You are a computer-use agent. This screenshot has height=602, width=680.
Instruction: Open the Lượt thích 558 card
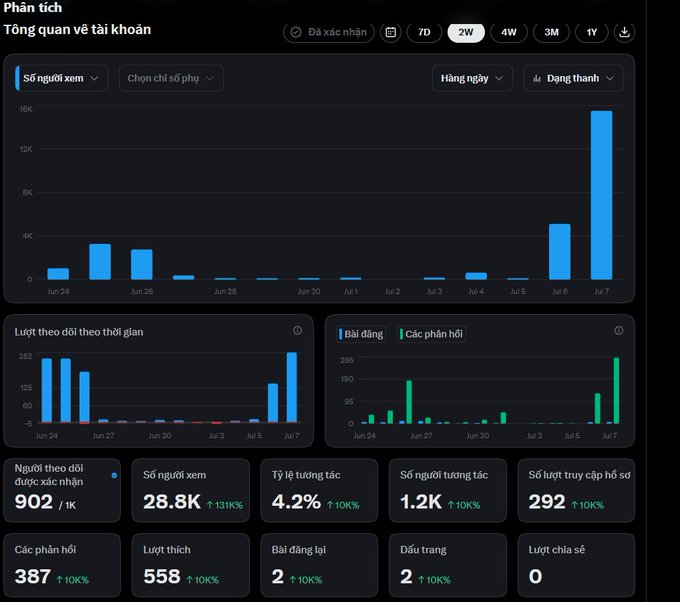click(191, 565)
